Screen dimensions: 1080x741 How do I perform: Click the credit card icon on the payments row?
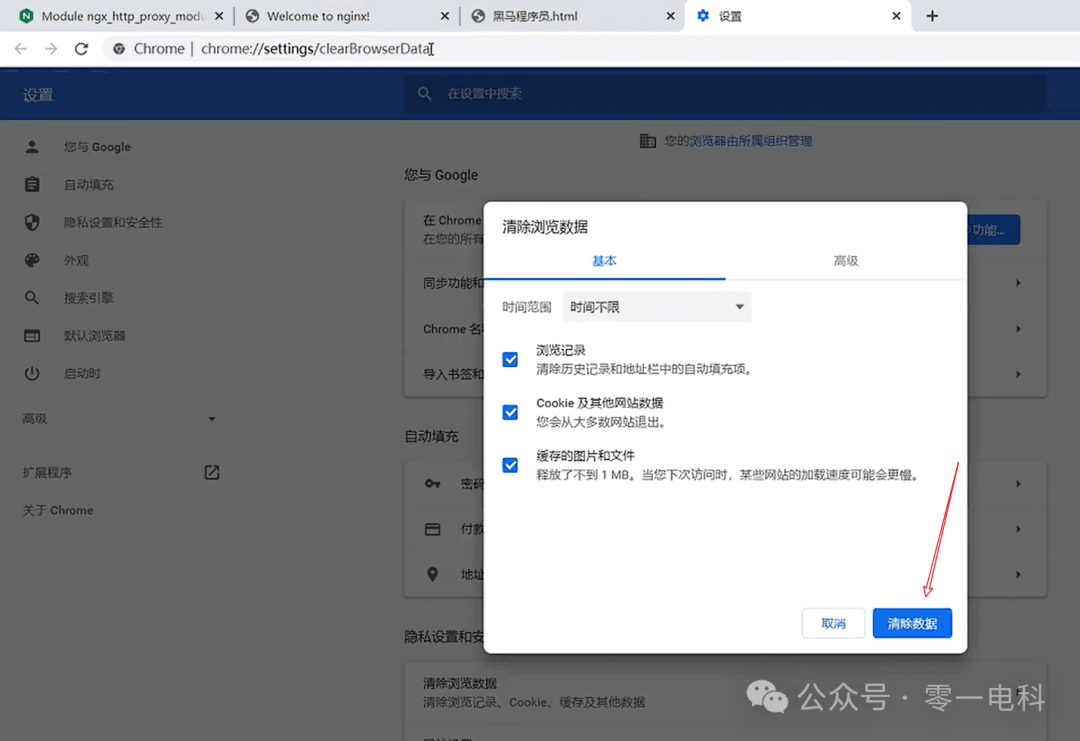(433, 530)
